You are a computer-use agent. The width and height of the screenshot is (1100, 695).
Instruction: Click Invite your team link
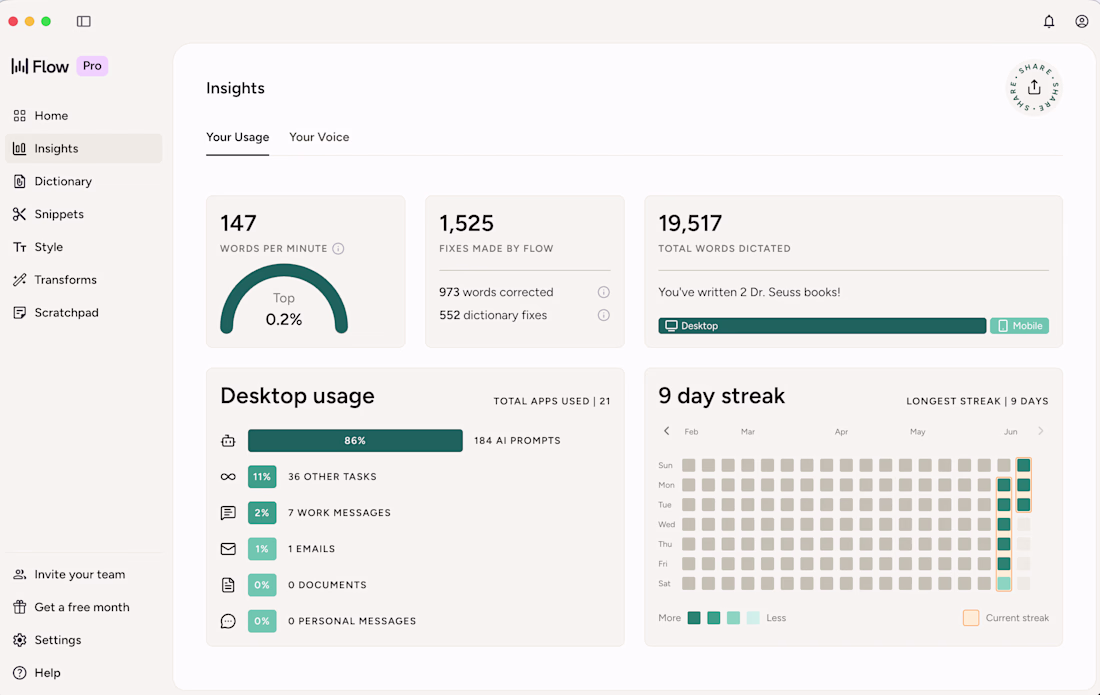coord(83,574)
